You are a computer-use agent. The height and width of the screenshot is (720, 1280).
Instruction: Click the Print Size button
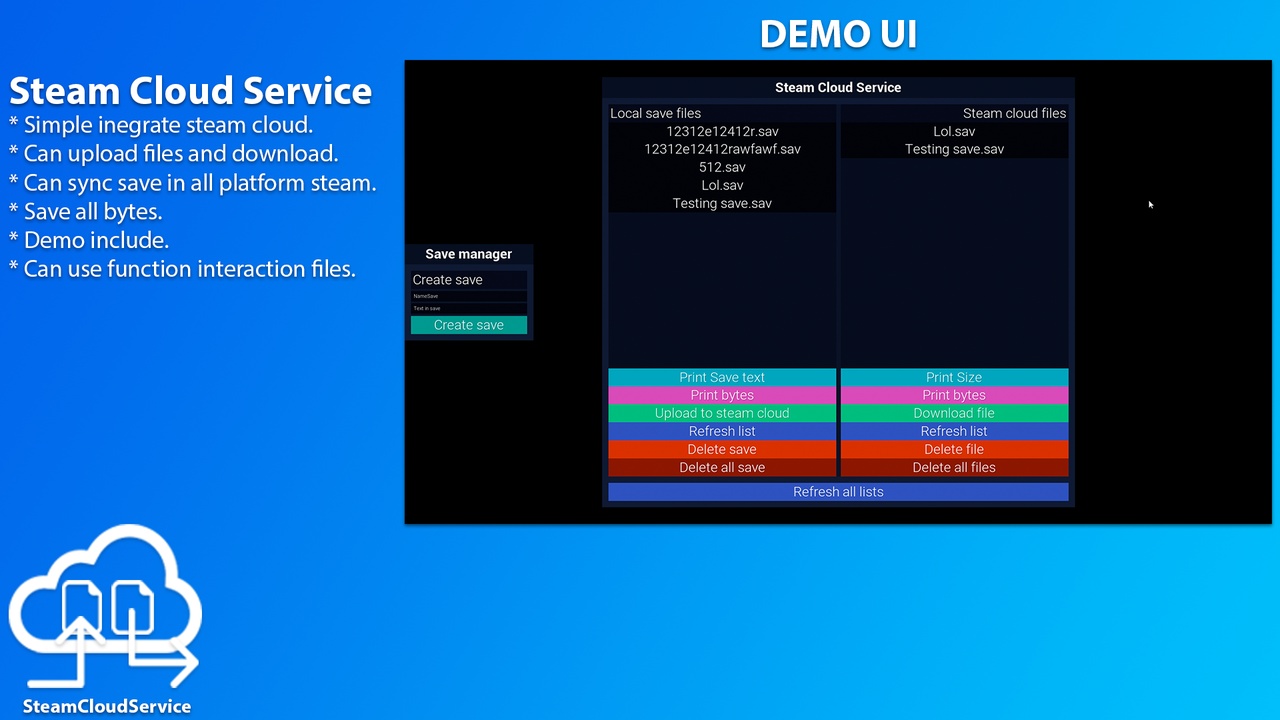(x=954, y=377)
